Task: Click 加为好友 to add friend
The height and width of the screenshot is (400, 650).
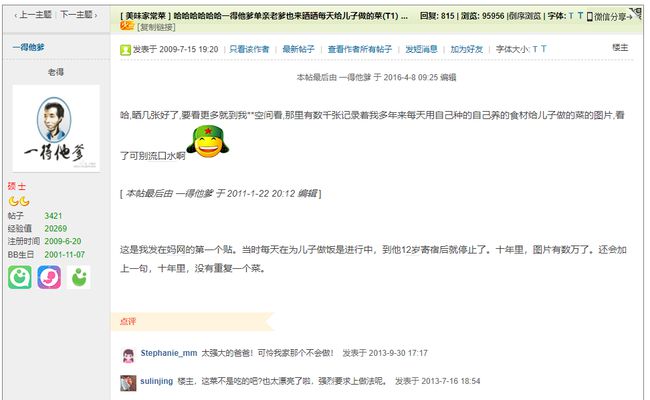Action: coord(466,49)
